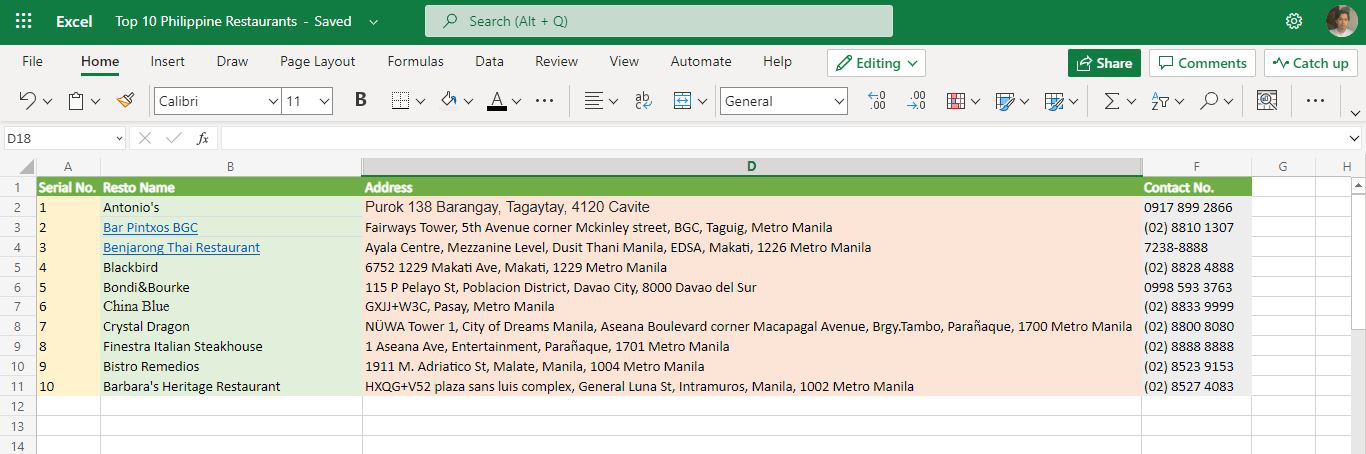Click the Sort & Filter icon

tap(1160, 101)
